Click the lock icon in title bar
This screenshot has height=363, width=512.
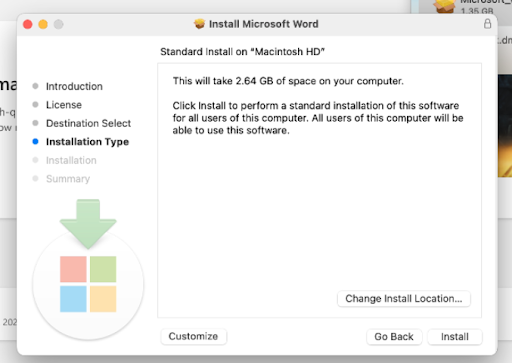(487, 24)
